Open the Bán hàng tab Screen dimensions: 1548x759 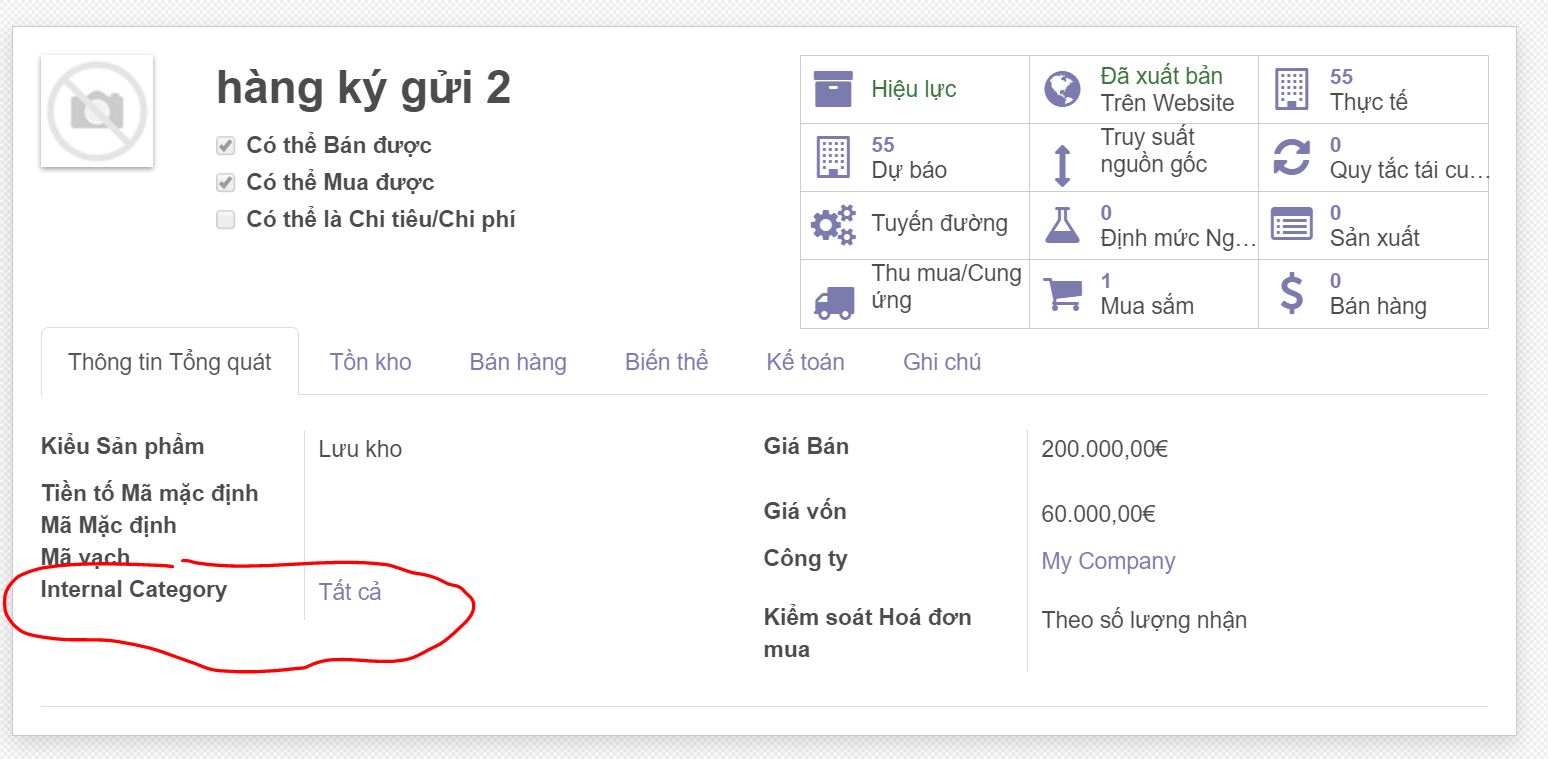[518, 362]
